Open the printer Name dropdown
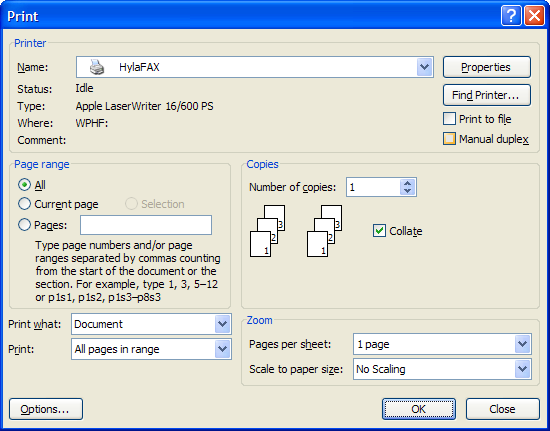The width and height of the screenshot is (550, 431). pos(424,67)
